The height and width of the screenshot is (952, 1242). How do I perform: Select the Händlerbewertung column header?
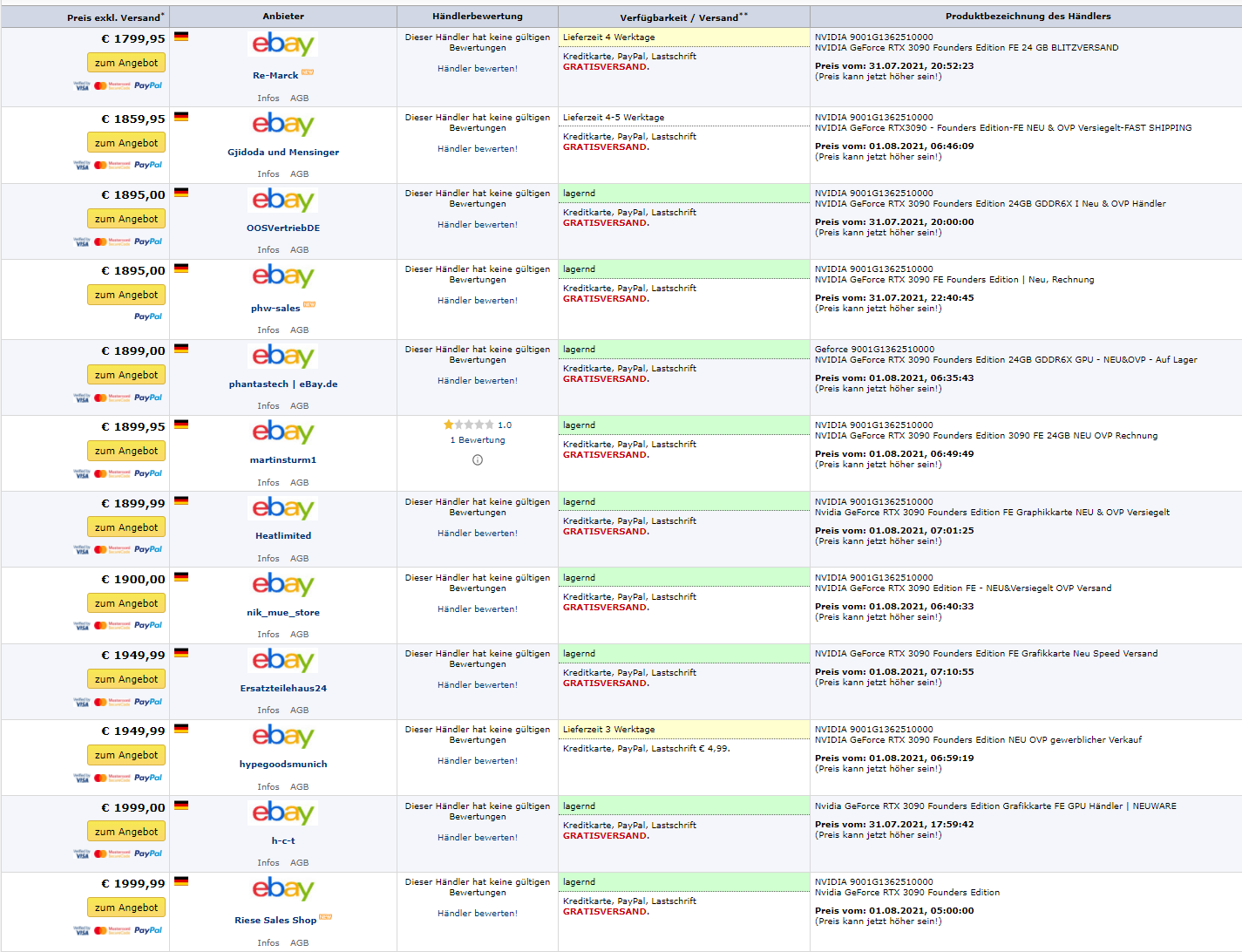coord(478,17)
